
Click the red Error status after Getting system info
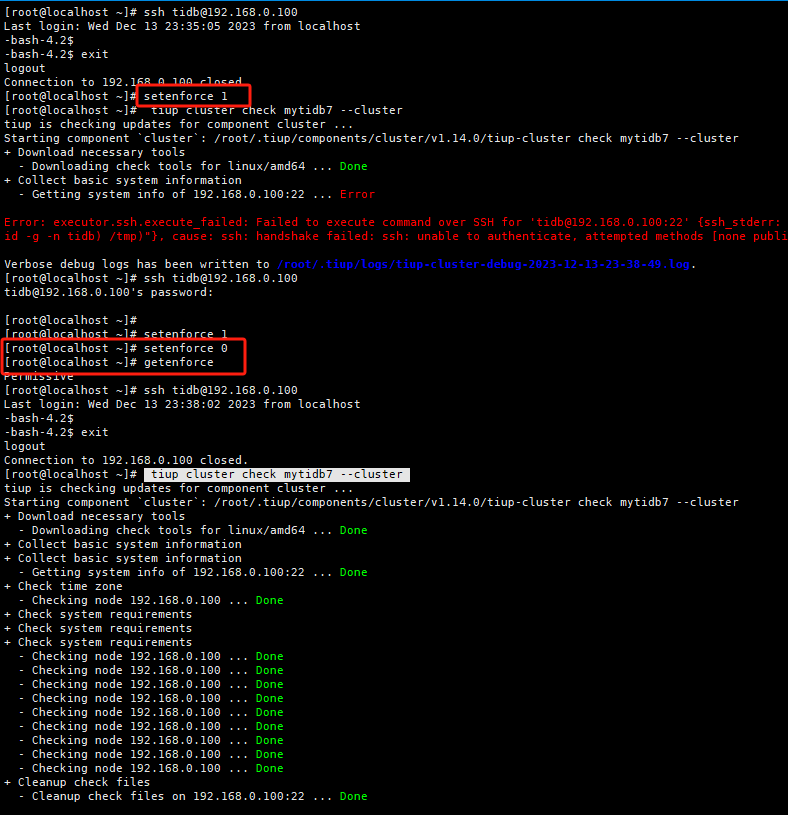357,194
